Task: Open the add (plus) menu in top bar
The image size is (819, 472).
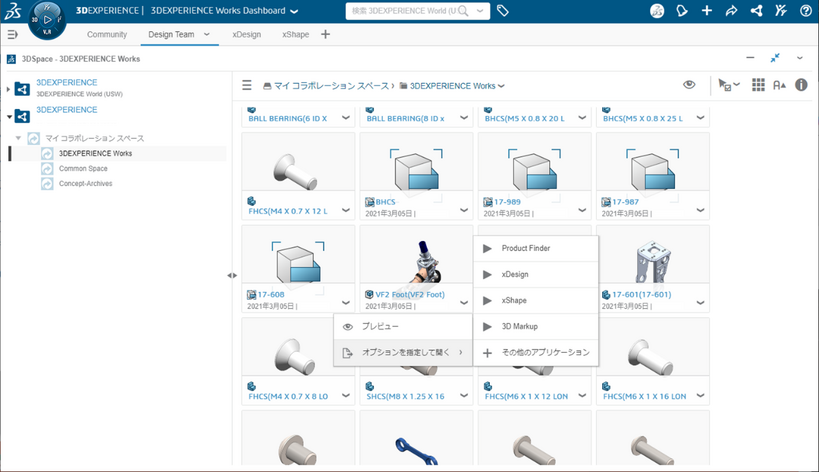Action: coord(707,11)
